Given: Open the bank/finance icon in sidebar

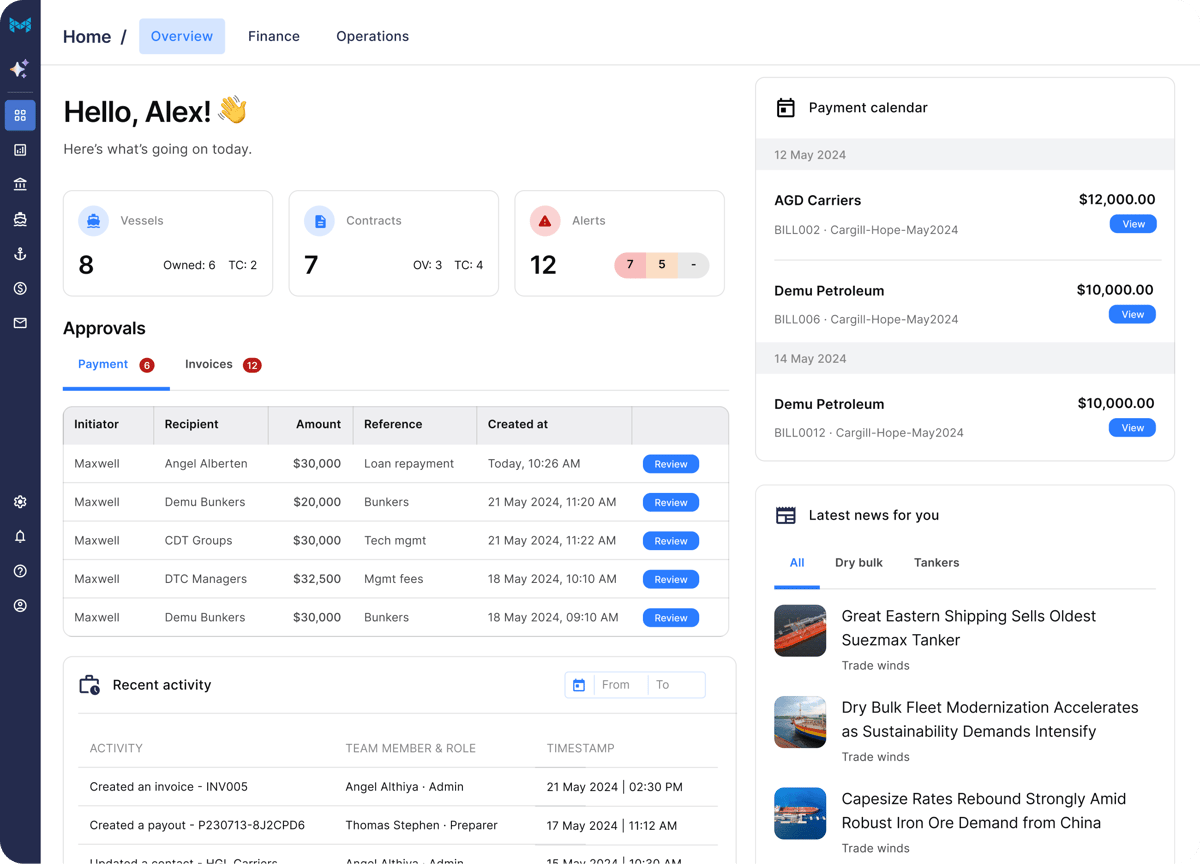Looking at the screenshot, I should pyautogui.click(x=20, y=184).
